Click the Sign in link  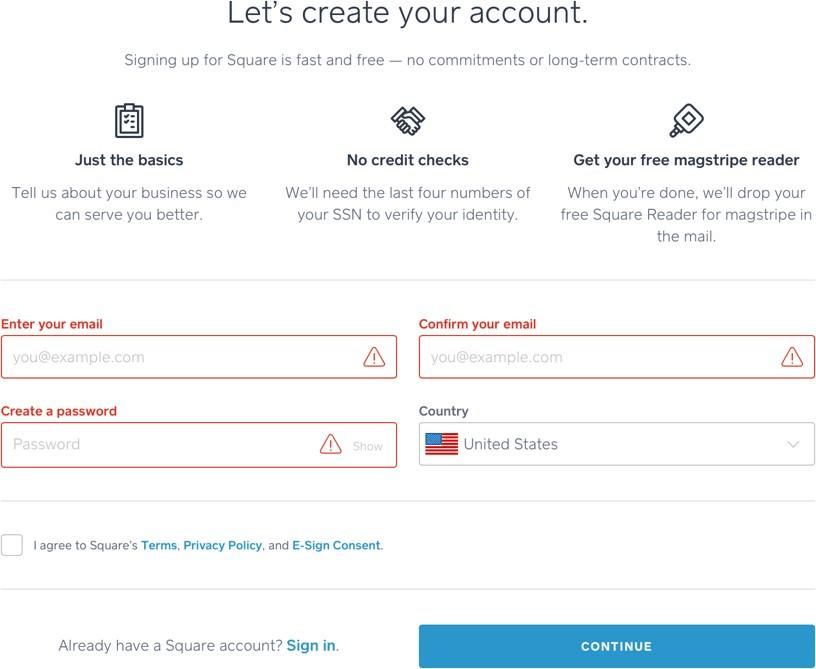pos(311,646)
